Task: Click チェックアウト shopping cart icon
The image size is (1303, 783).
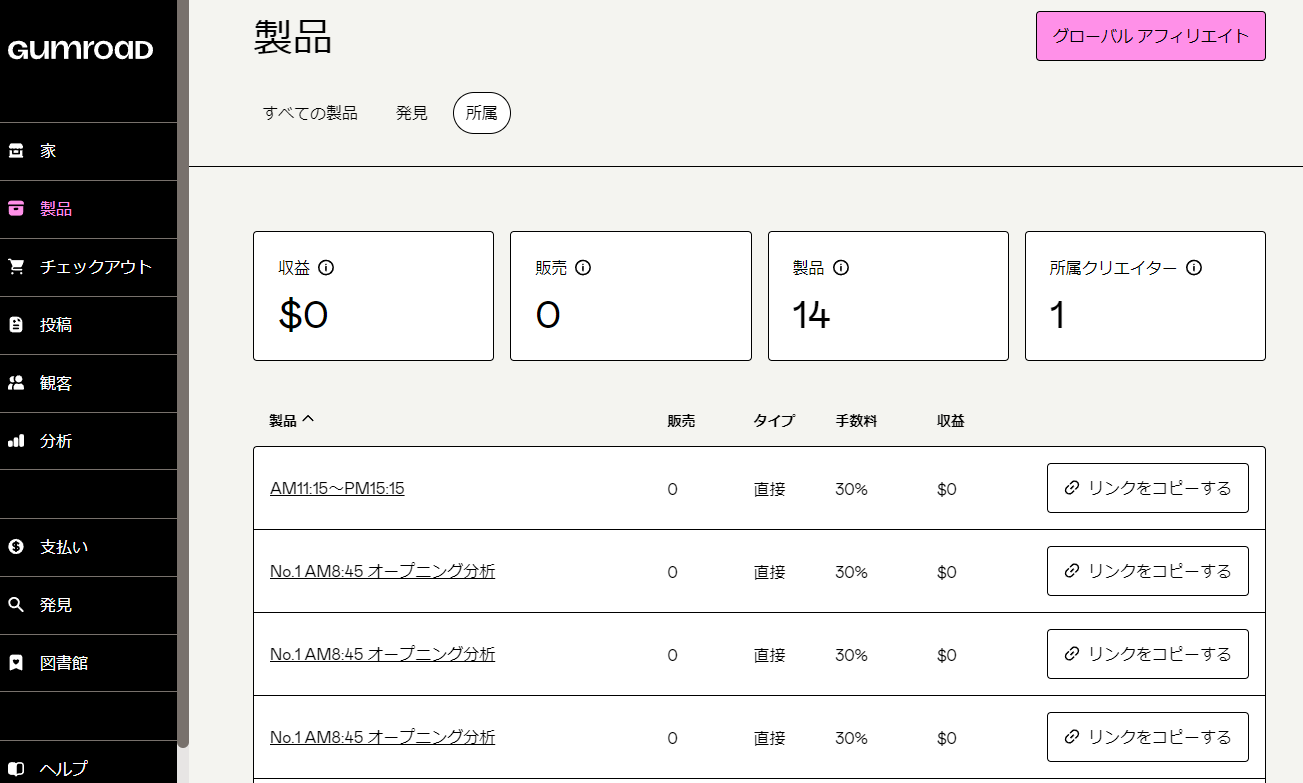Action: pos(16,267)
